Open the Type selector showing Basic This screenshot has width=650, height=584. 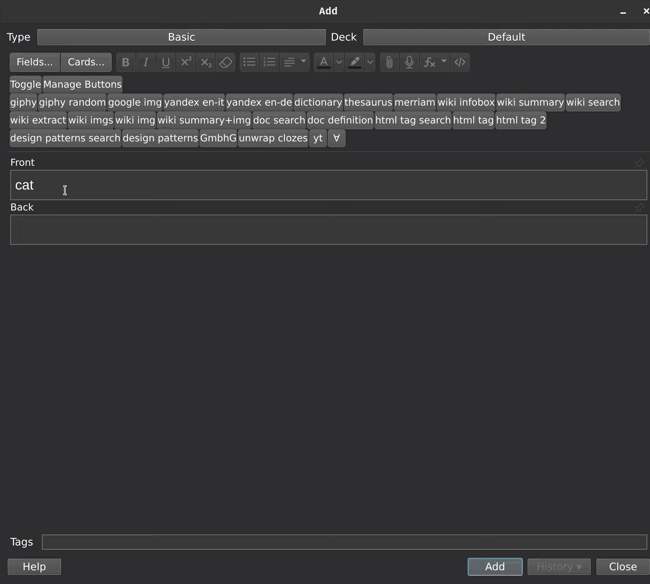[181, 37]
